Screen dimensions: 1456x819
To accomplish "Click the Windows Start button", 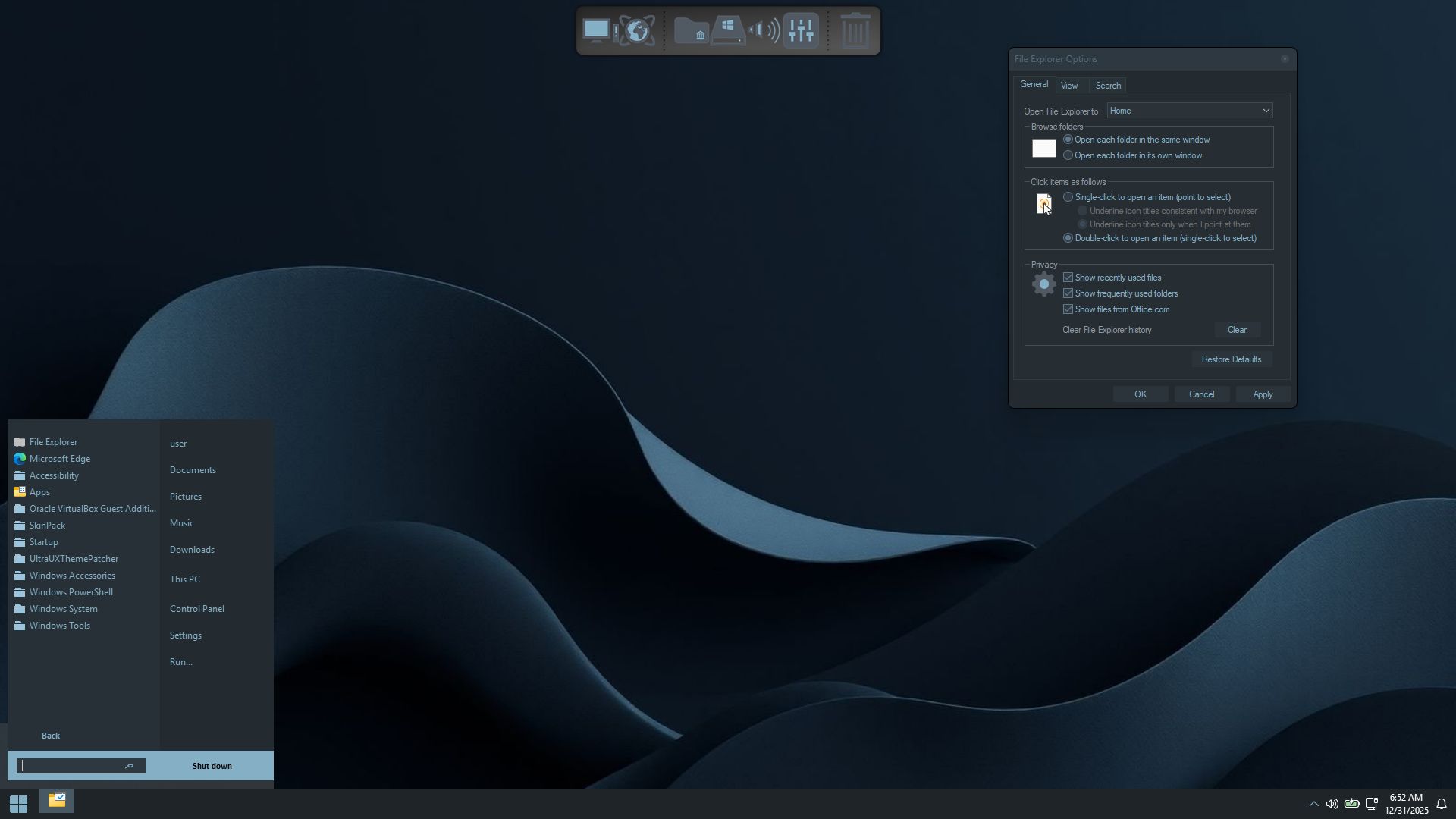I will pyautogui.click(x=18, y=803).
